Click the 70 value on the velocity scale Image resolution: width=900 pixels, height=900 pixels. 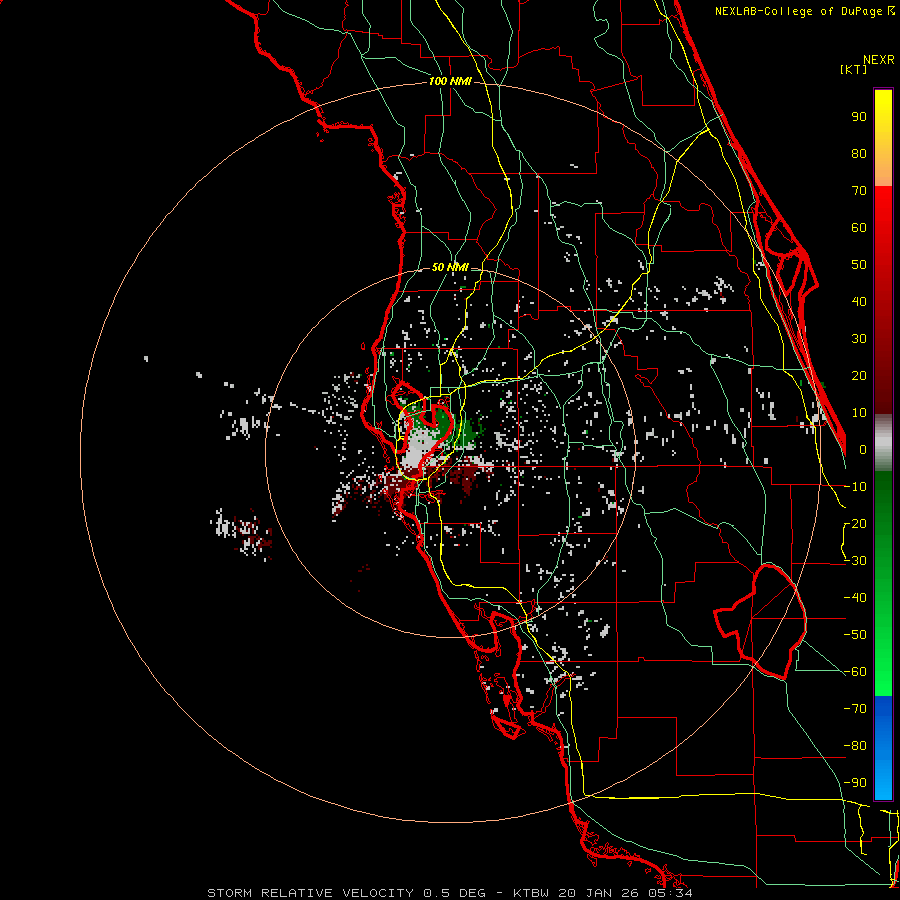pos(859,191)
